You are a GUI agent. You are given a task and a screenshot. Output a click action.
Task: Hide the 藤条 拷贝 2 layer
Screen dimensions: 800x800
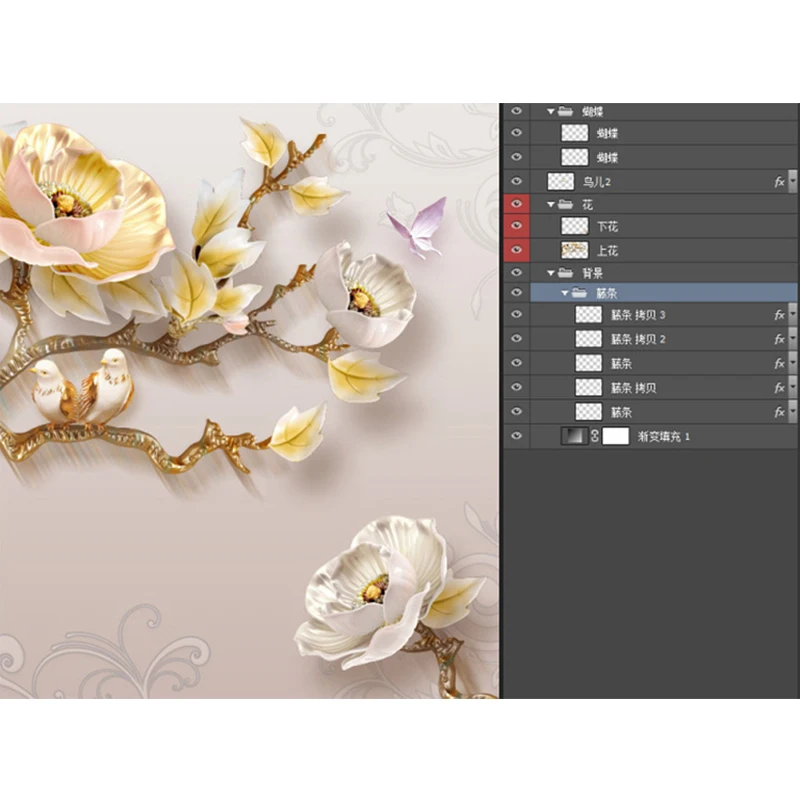[516, 338]
